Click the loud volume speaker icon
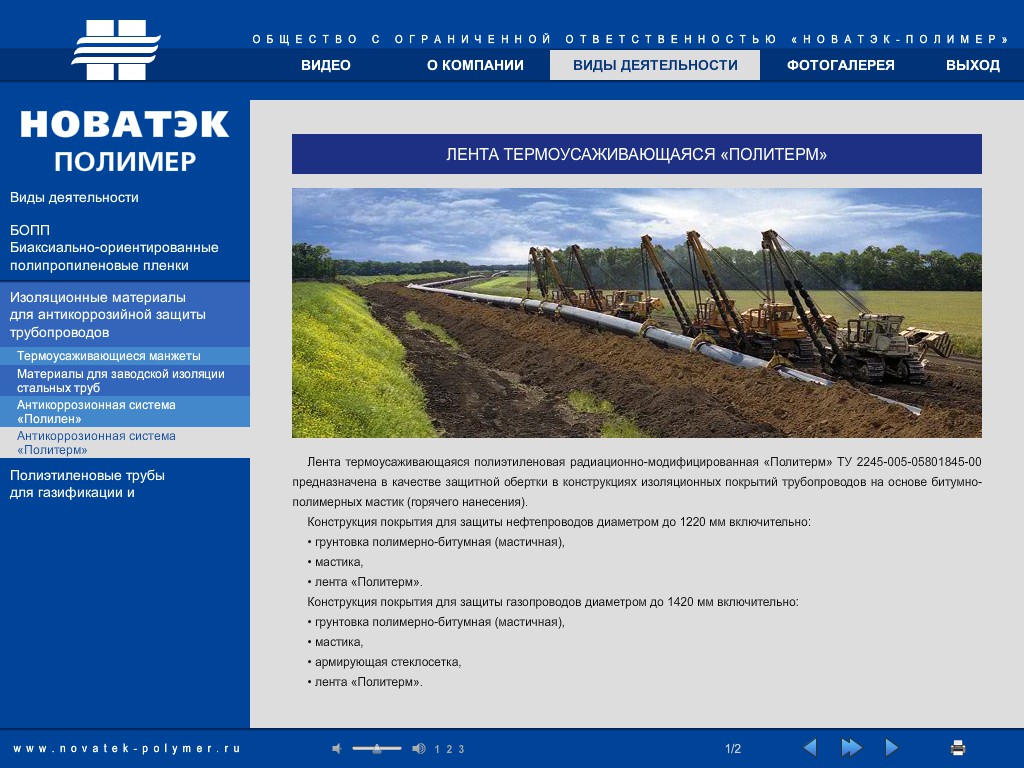 tap(419, 748)
